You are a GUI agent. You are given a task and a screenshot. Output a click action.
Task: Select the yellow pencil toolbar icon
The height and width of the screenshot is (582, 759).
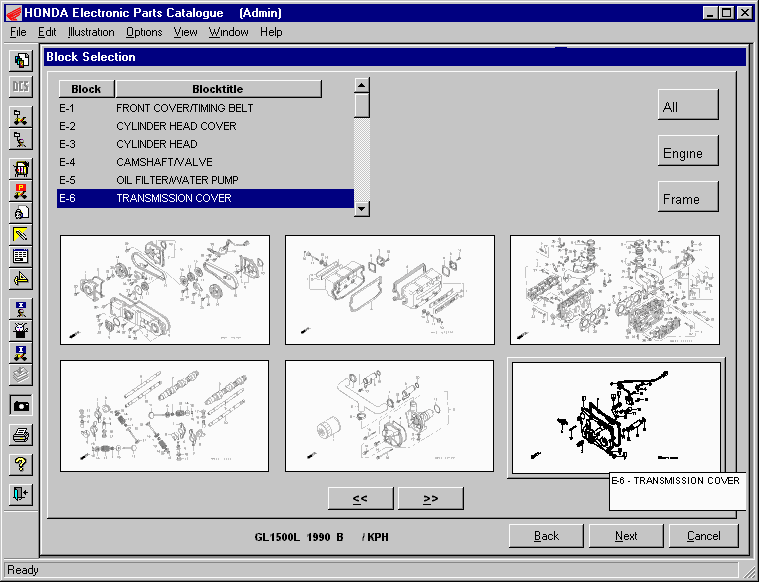pyautogui.click(x=21, y=234)
